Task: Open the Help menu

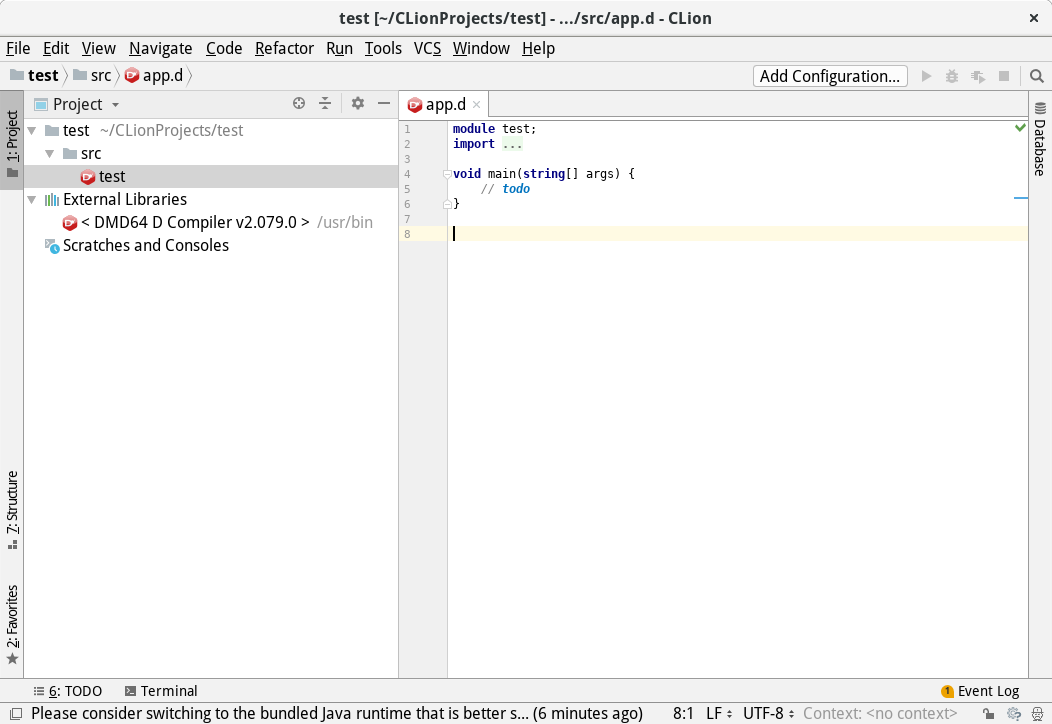Action: 538,48
